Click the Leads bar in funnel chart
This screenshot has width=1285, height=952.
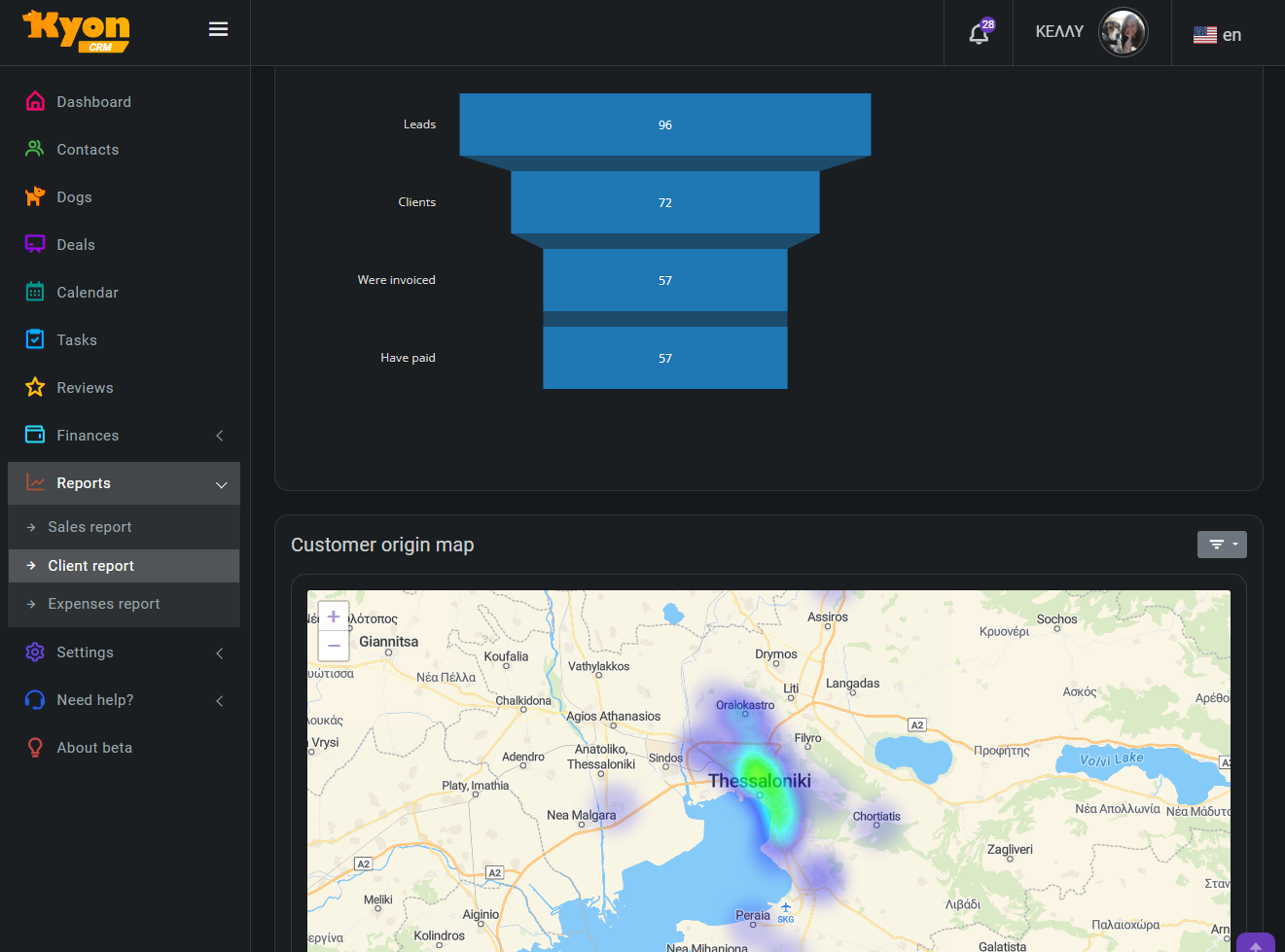click(x=664, y=124)
